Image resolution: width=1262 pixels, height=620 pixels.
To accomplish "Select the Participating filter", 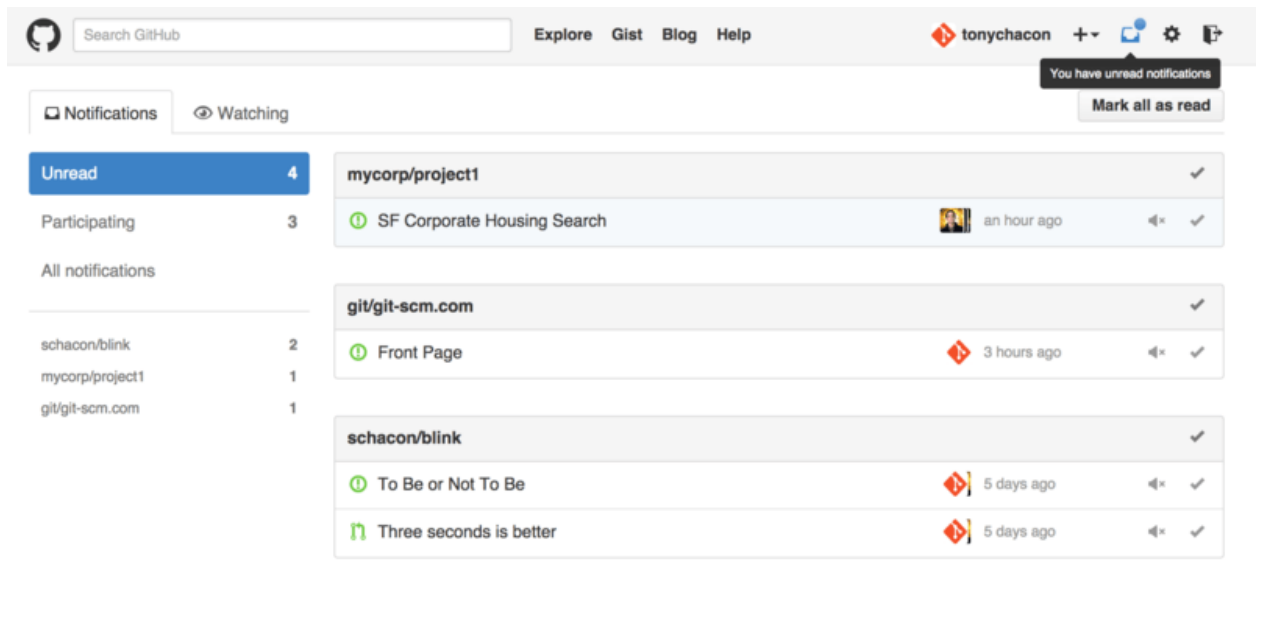I will coord(169,222).
